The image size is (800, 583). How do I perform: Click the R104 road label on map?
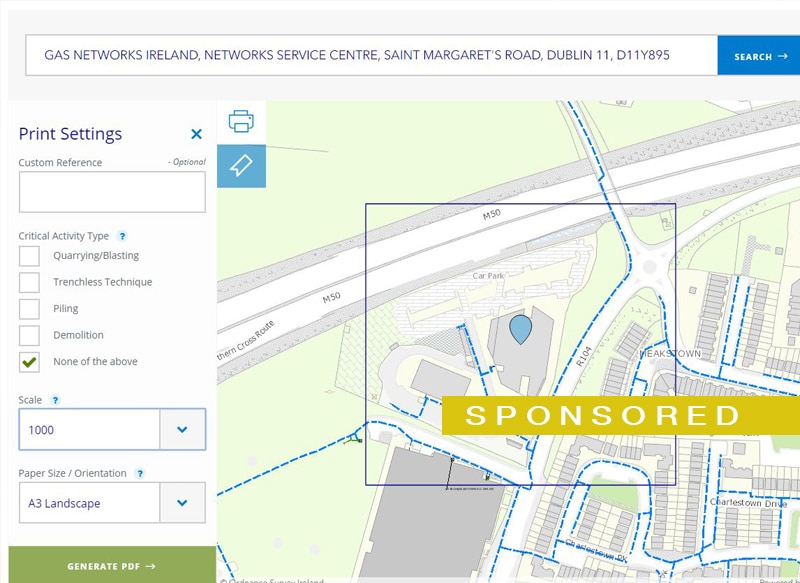(584, 357)
